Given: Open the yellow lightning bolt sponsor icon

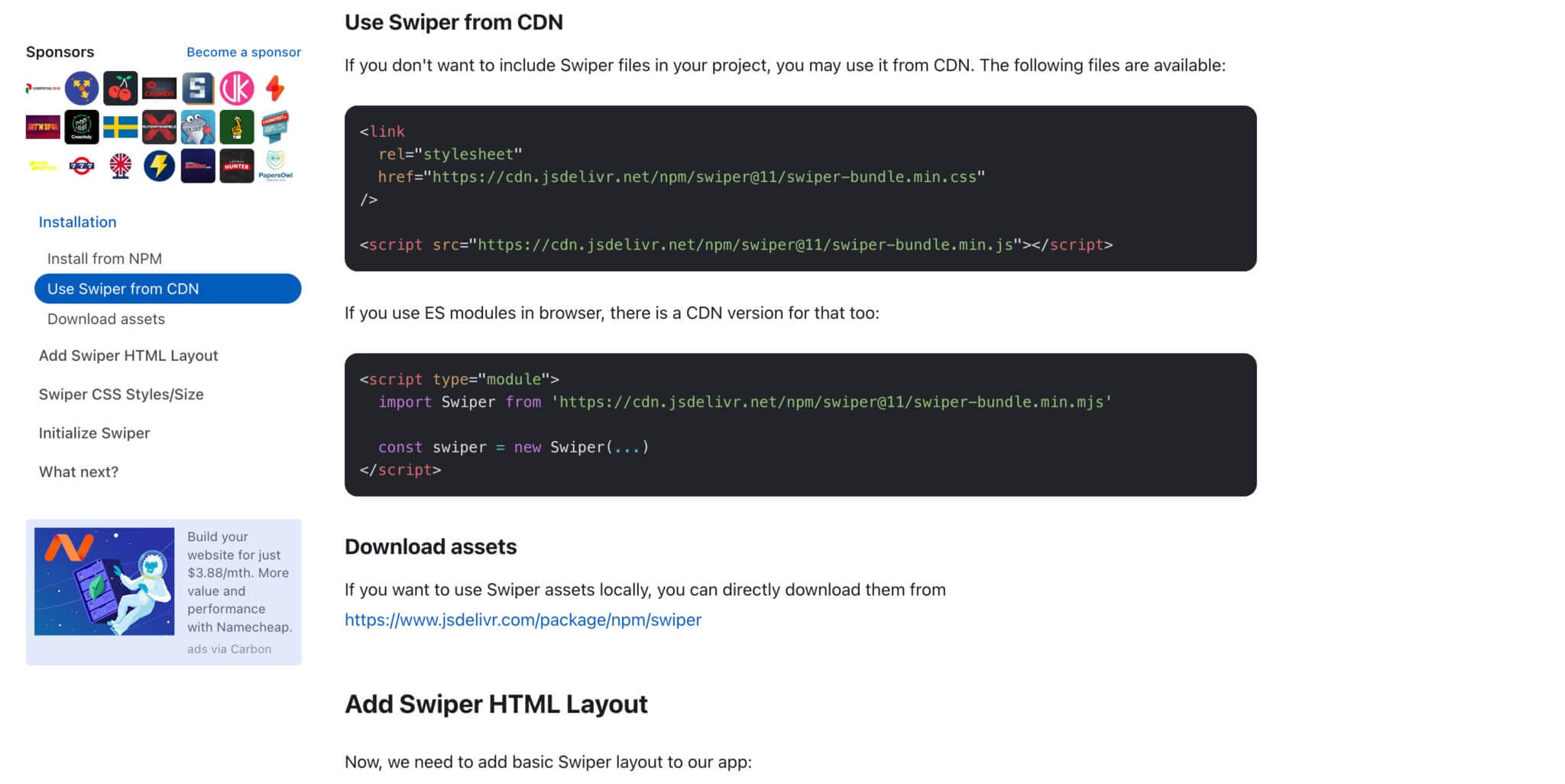Looking at the screenshot, I should point(159,167).
